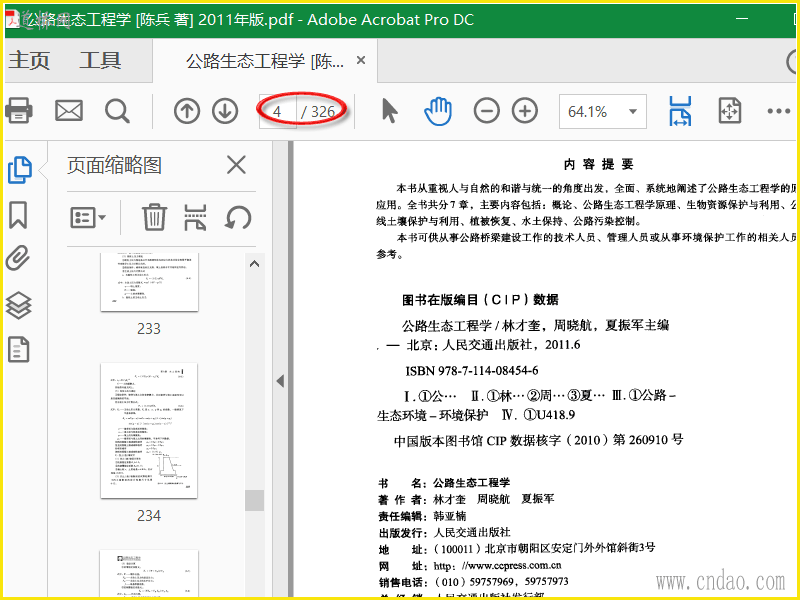This screenshot has width=800, height=600.
Task: Select page 234 thumbnail
Action: click(x=149, y=431)
